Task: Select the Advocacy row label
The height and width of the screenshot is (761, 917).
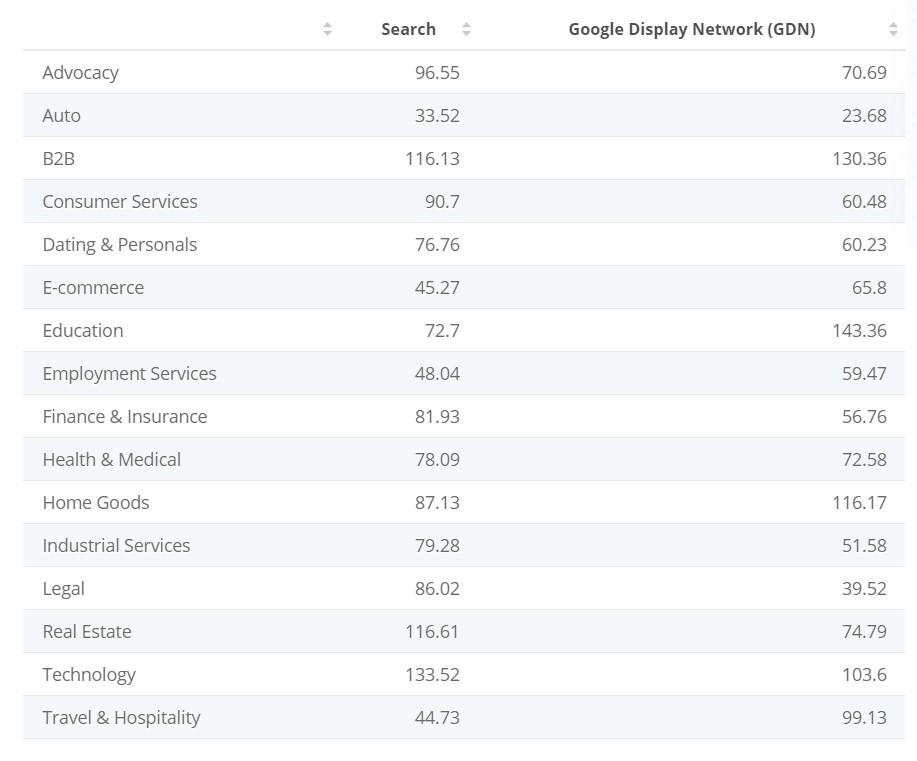Action: [81, 73]
